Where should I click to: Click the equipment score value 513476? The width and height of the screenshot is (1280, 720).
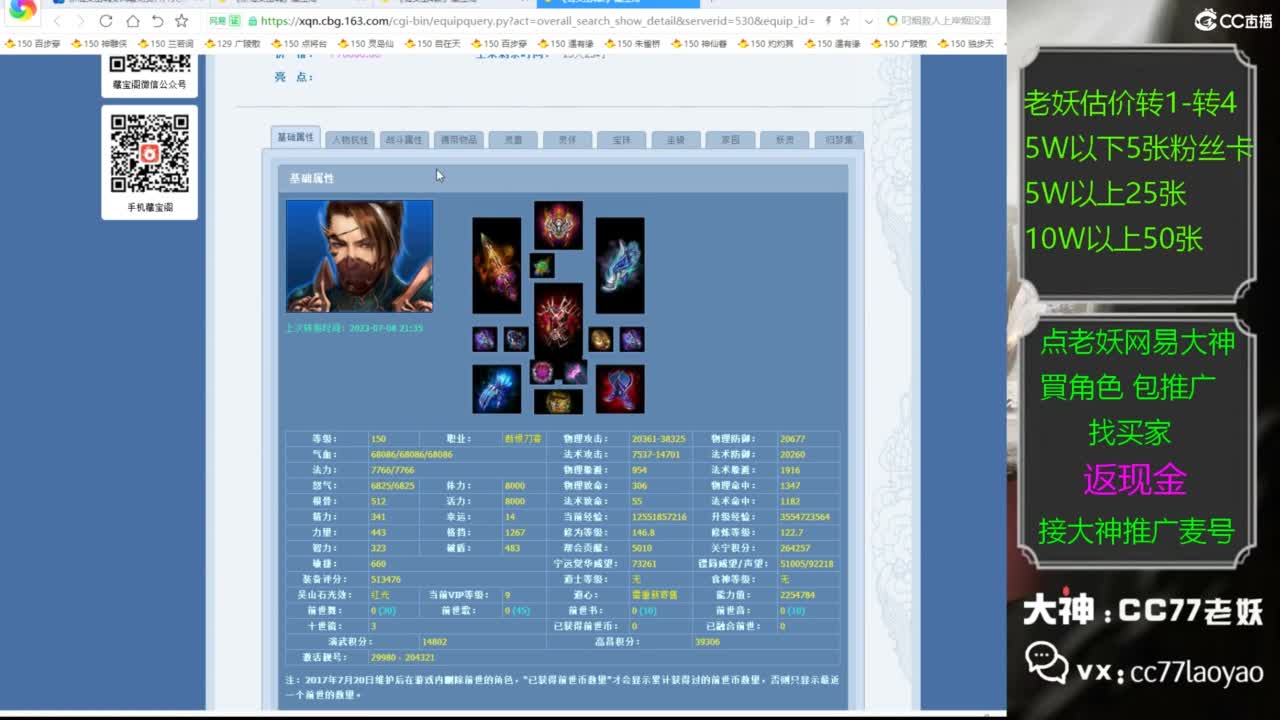pos(385,579)
